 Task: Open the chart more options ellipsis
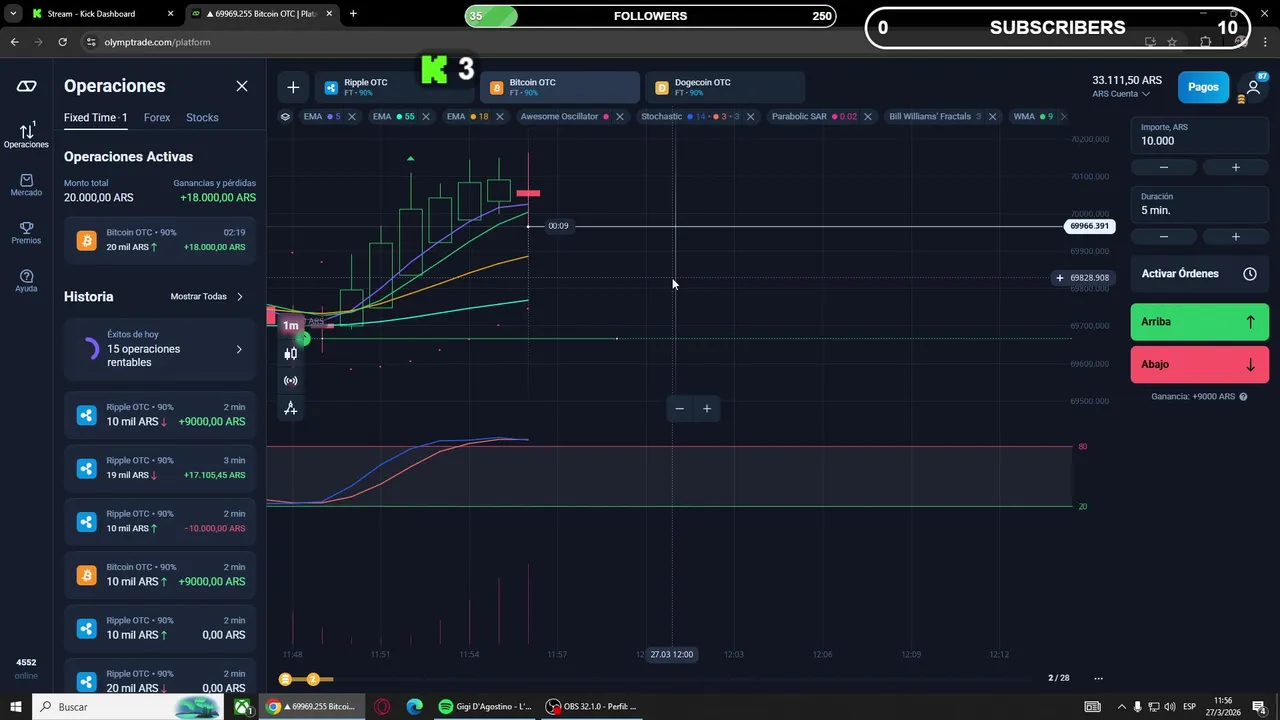[1098, 678]
